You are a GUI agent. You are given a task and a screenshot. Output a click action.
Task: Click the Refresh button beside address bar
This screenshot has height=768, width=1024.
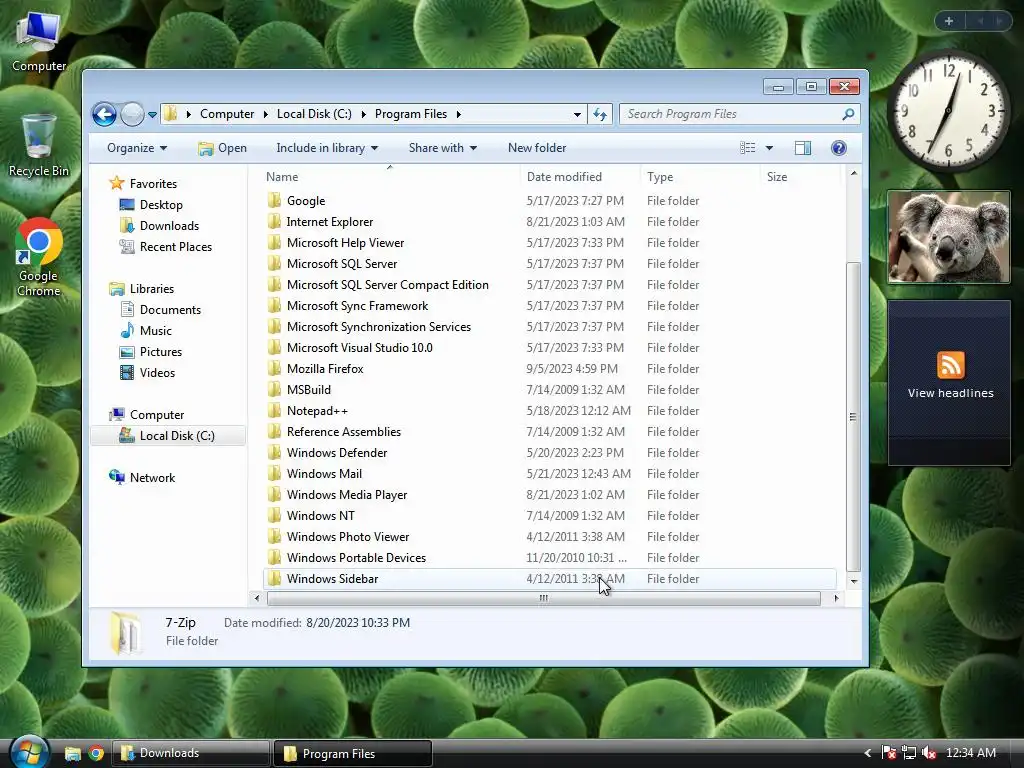(600, 114)
